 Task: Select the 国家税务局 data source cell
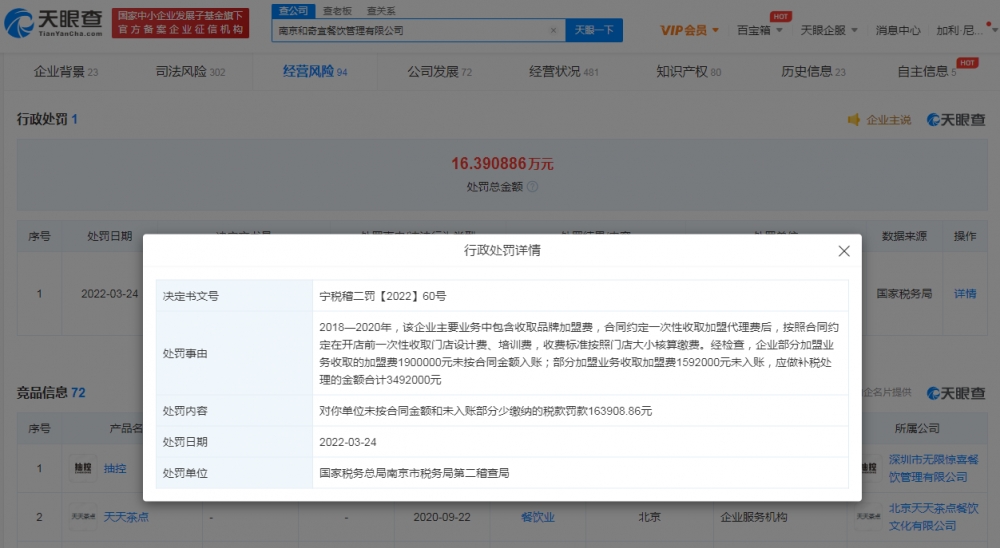[904, 293]
